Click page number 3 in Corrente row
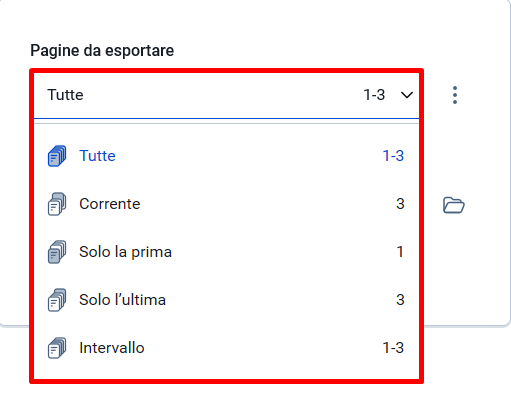 [x=400, y=204]
